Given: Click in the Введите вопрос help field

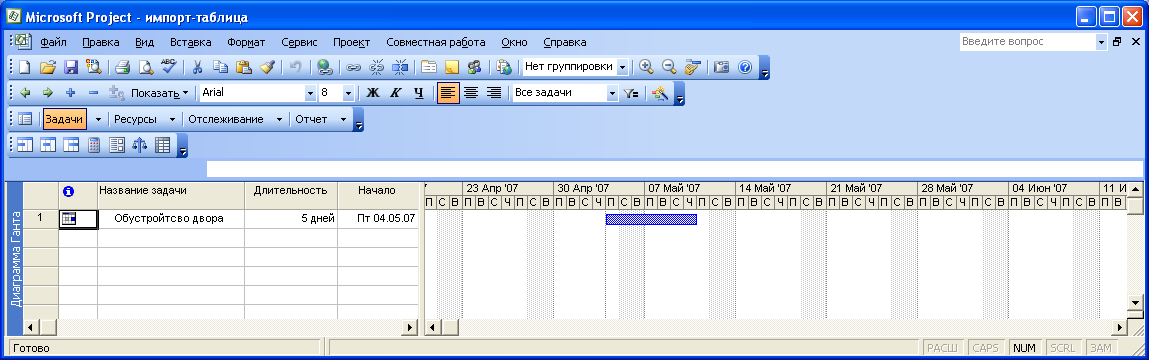Looking at the screenshot, I should tap(1027, 42).
